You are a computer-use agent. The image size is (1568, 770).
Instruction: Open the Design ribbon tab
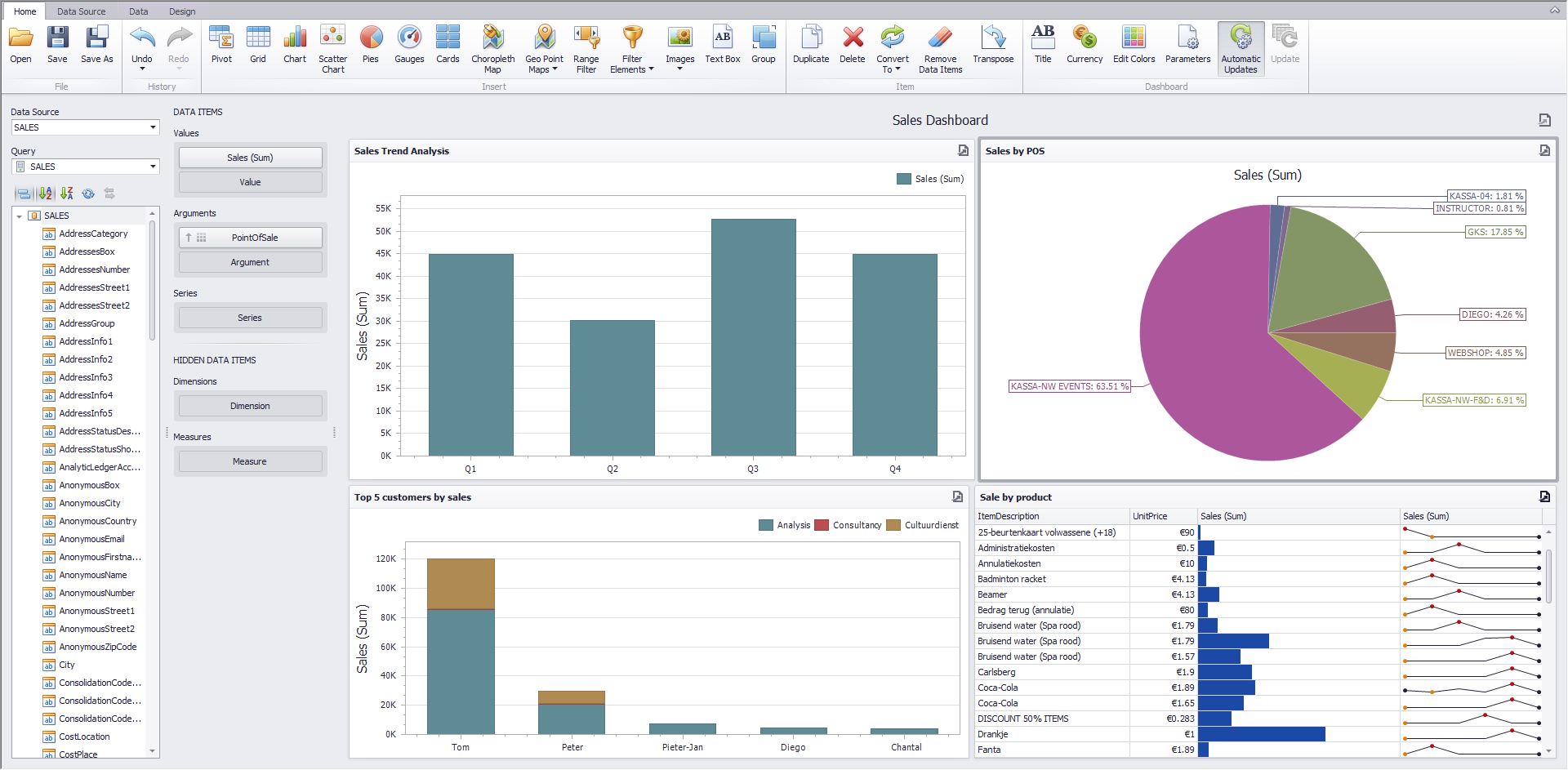pyautogui.click(x=182, y=11)
